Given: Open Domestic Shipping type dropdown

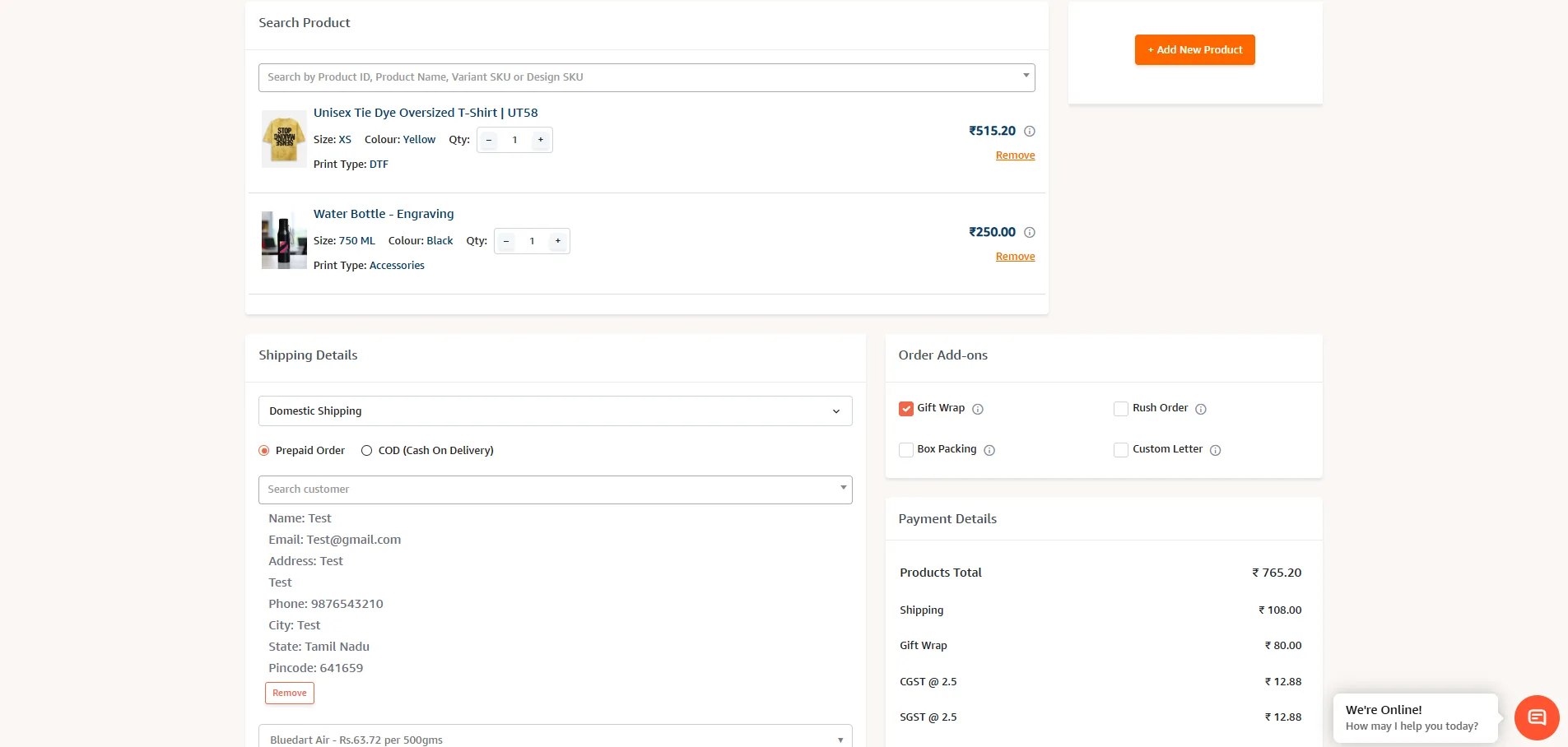Looking at the screenshot, I should pyautogui.click(x=556, y=411).
